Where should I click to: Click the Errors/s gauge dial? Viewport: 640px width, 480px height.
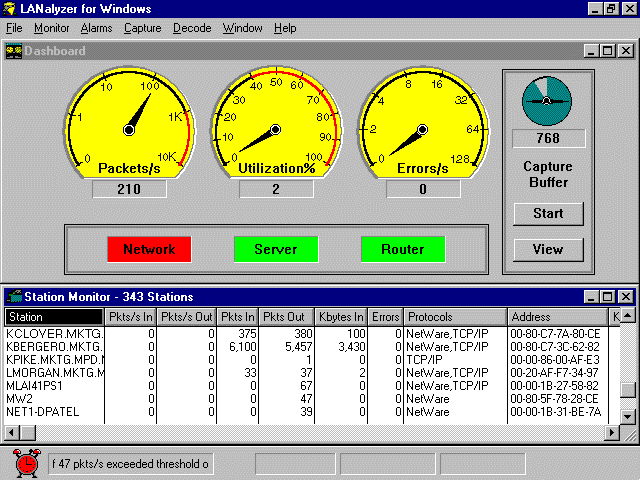pyautogui.click(x=423, y=124)
